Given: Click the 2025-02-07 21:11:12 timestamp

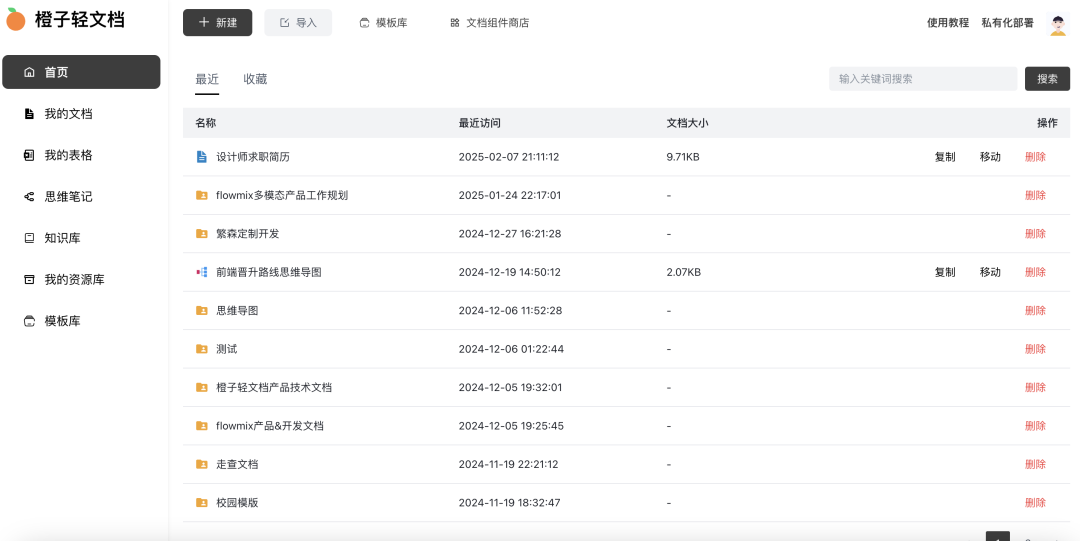Looking at the screenshot, I should tap(509, 157).
